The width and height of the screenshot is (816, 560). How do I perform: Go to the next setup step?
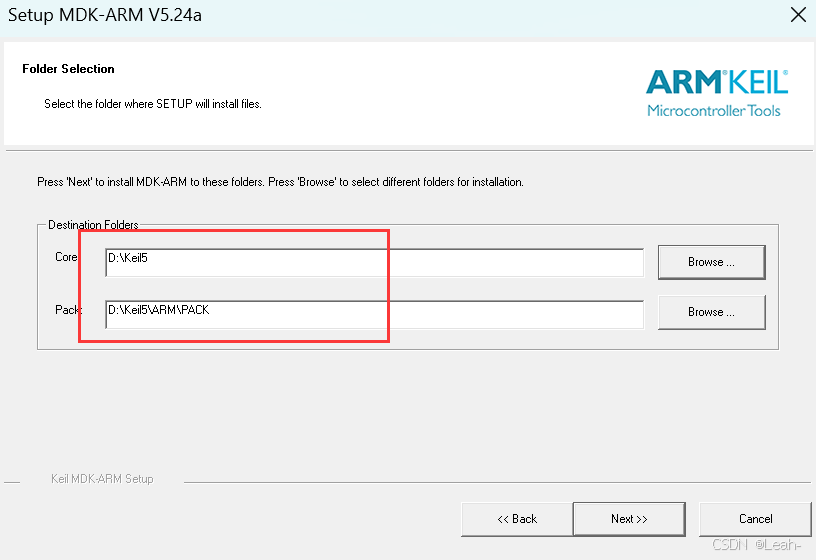629,519
